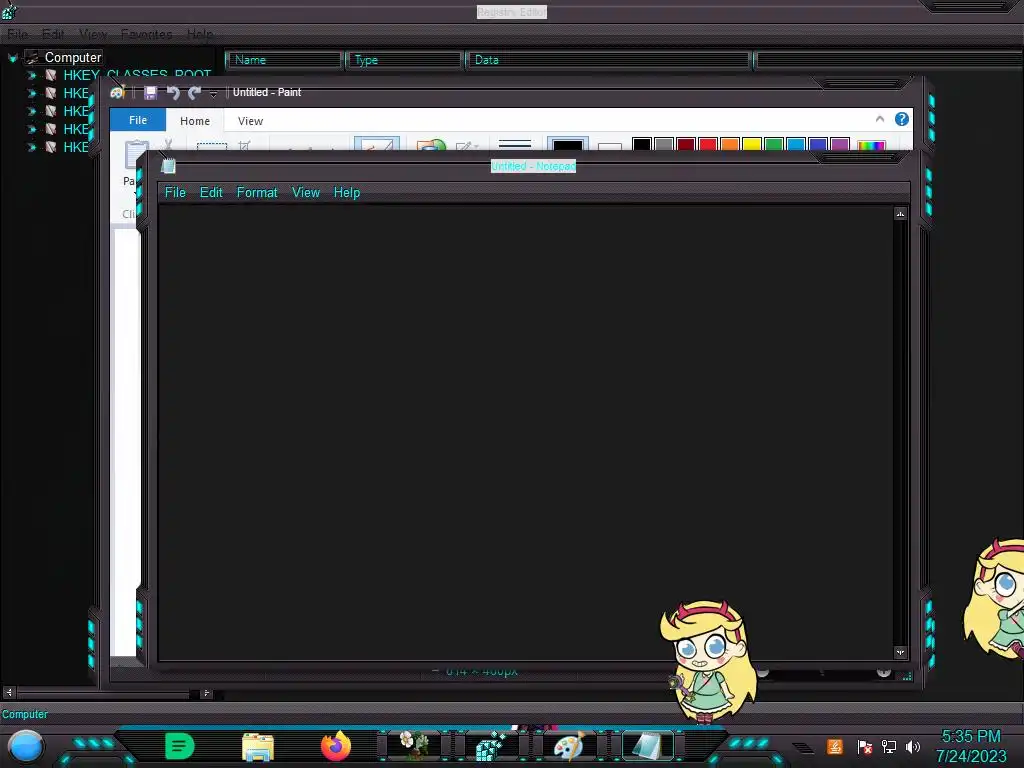Switch to the flower icon taskbar app
This screenshot has height=768, width=1024.
pos(414,745)
